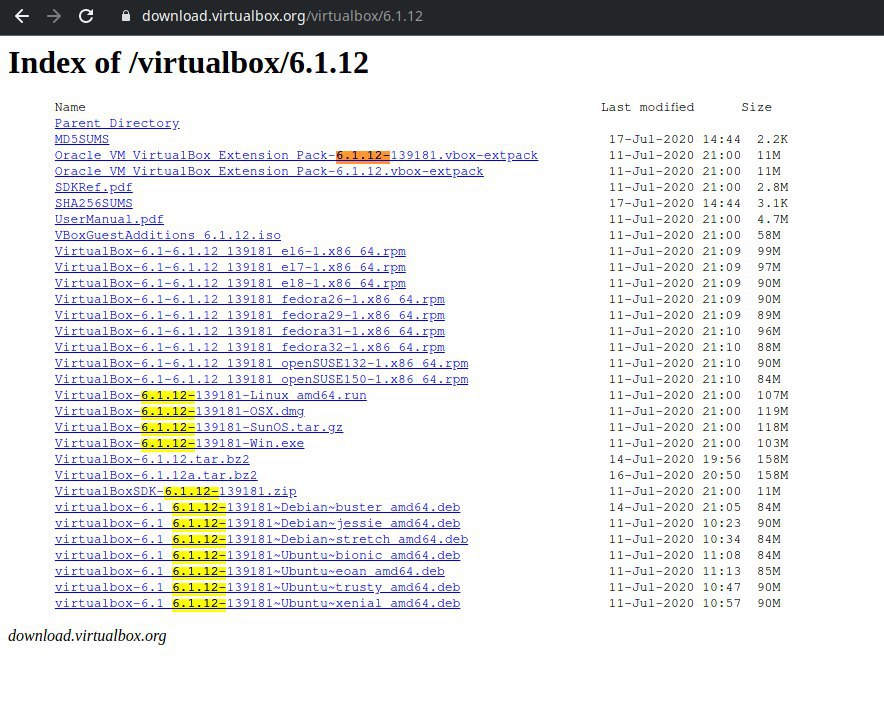Download the Debian jessie amd64 deb

(x=257, y=523)
